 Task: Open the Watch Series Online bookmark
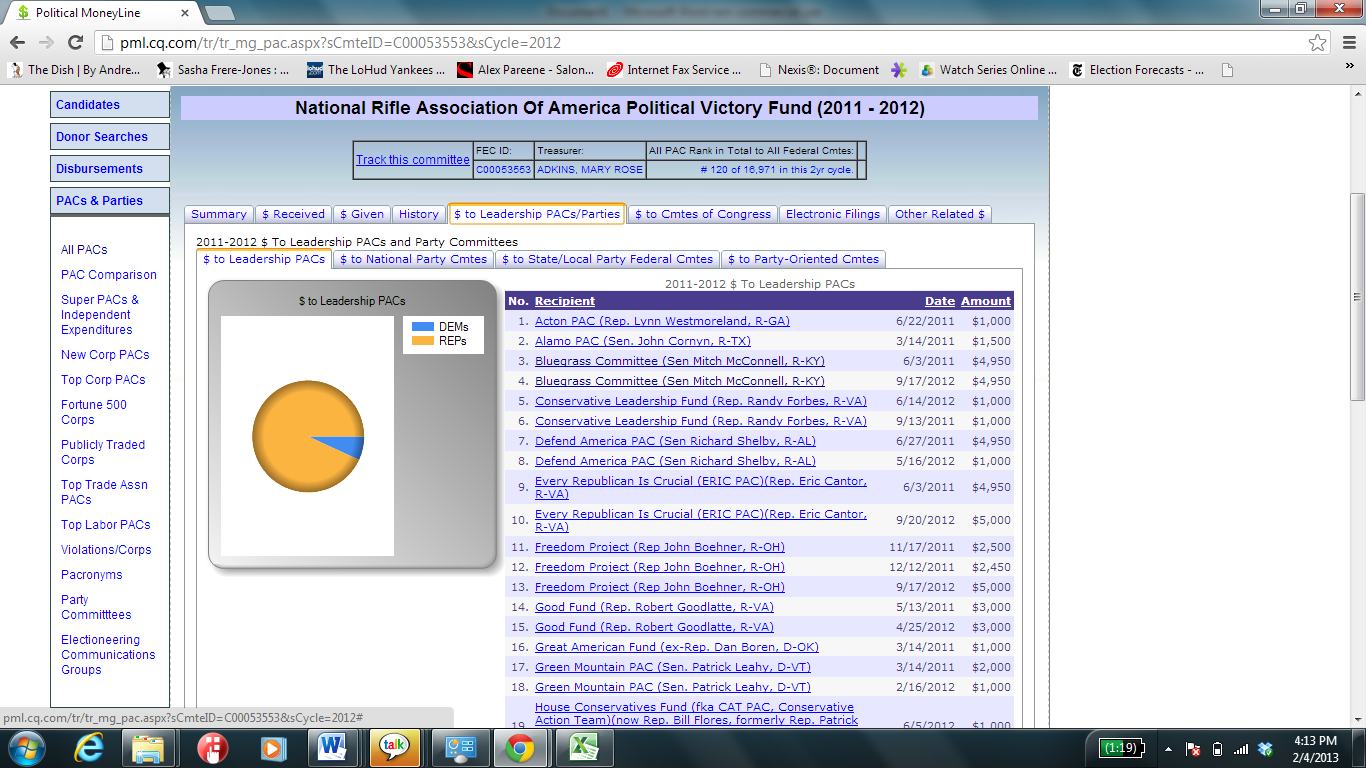988,70
